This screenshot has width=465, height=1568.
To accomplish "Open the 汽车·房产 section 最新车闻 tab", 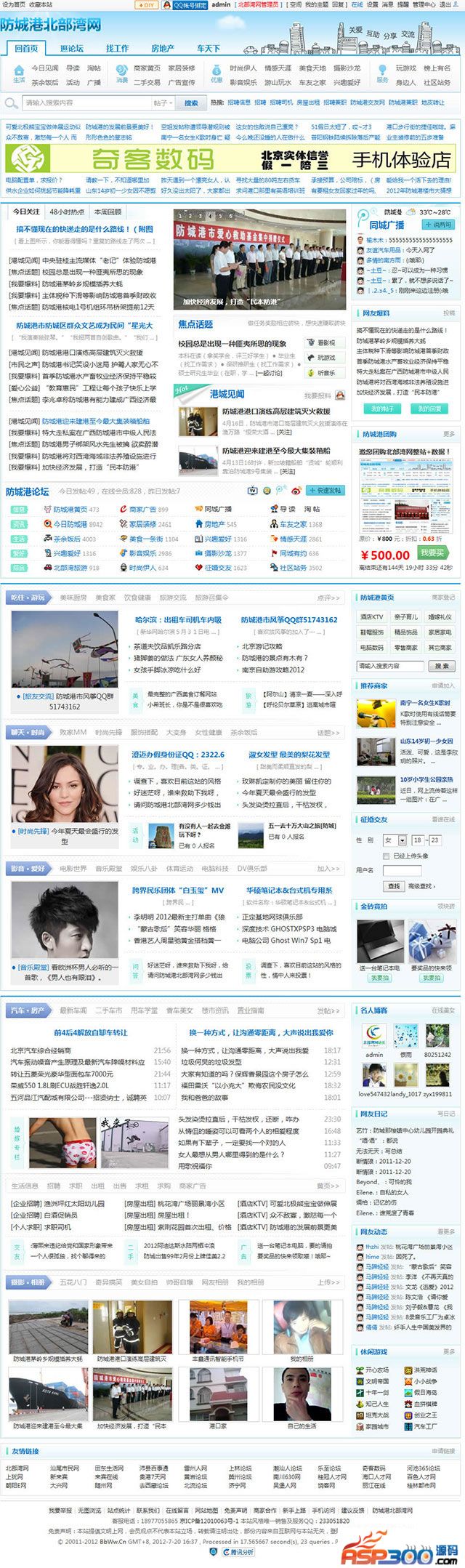I will (73, 1010).
